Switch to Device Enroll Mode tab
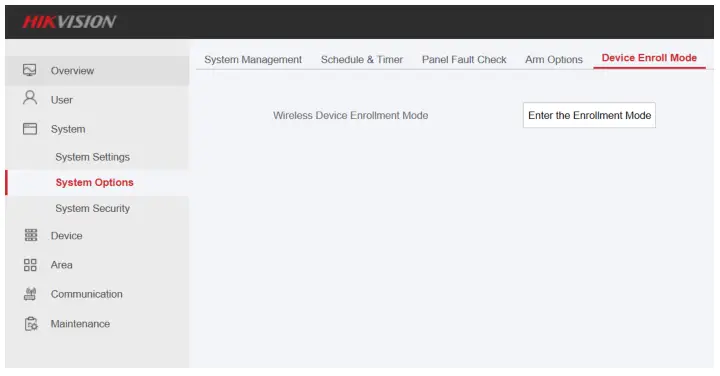The height and width of the screenshot is (376, 720). pos(649,58)
